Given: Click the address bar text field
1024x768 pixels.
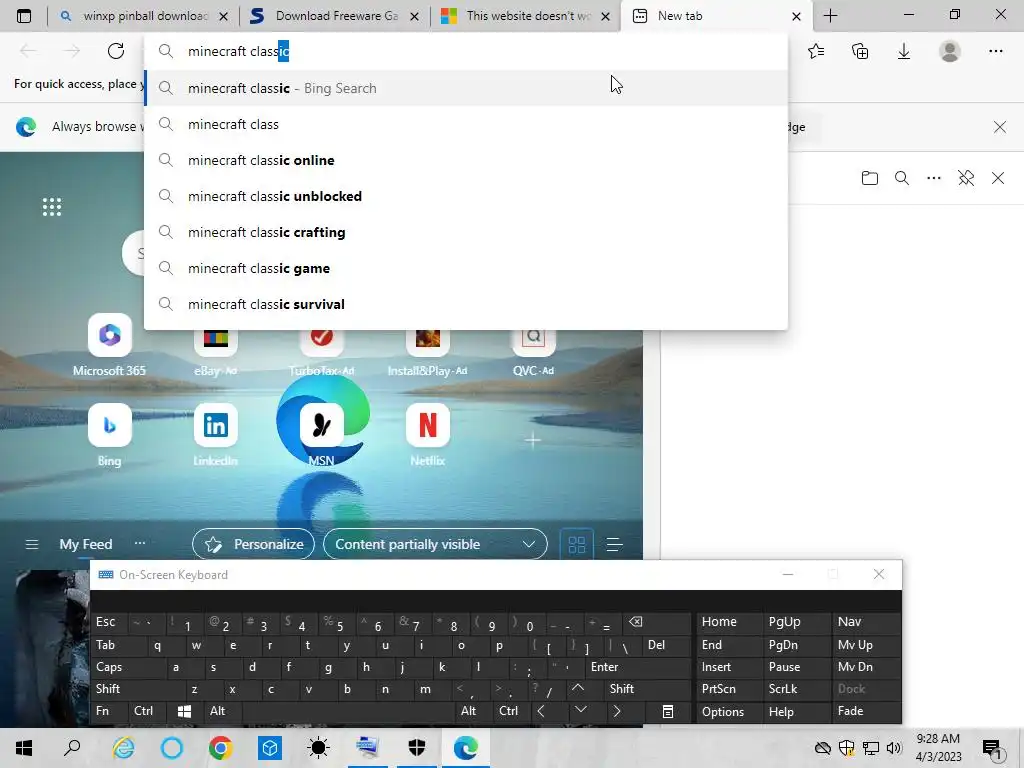Looking at the screenshot, I should (466, 51).
